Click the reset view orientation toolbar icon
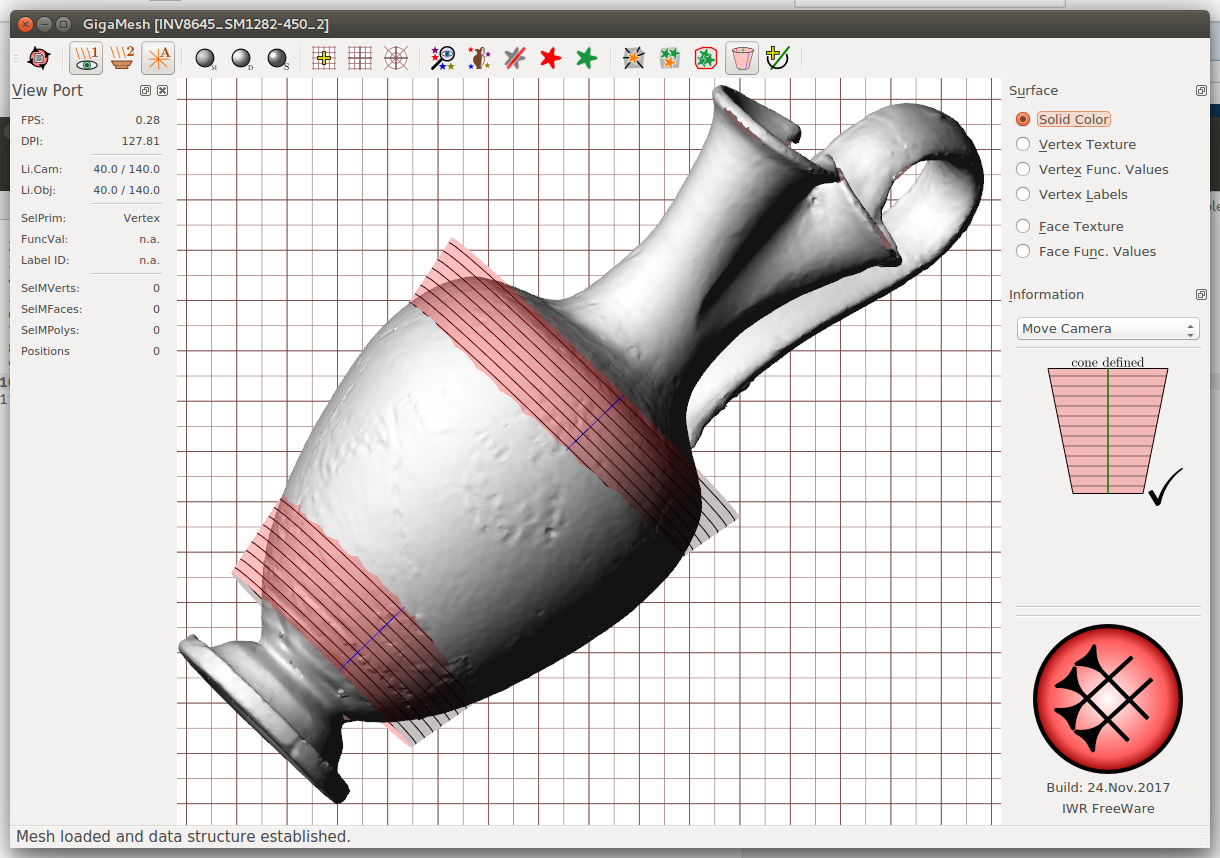 pos(38,59)
